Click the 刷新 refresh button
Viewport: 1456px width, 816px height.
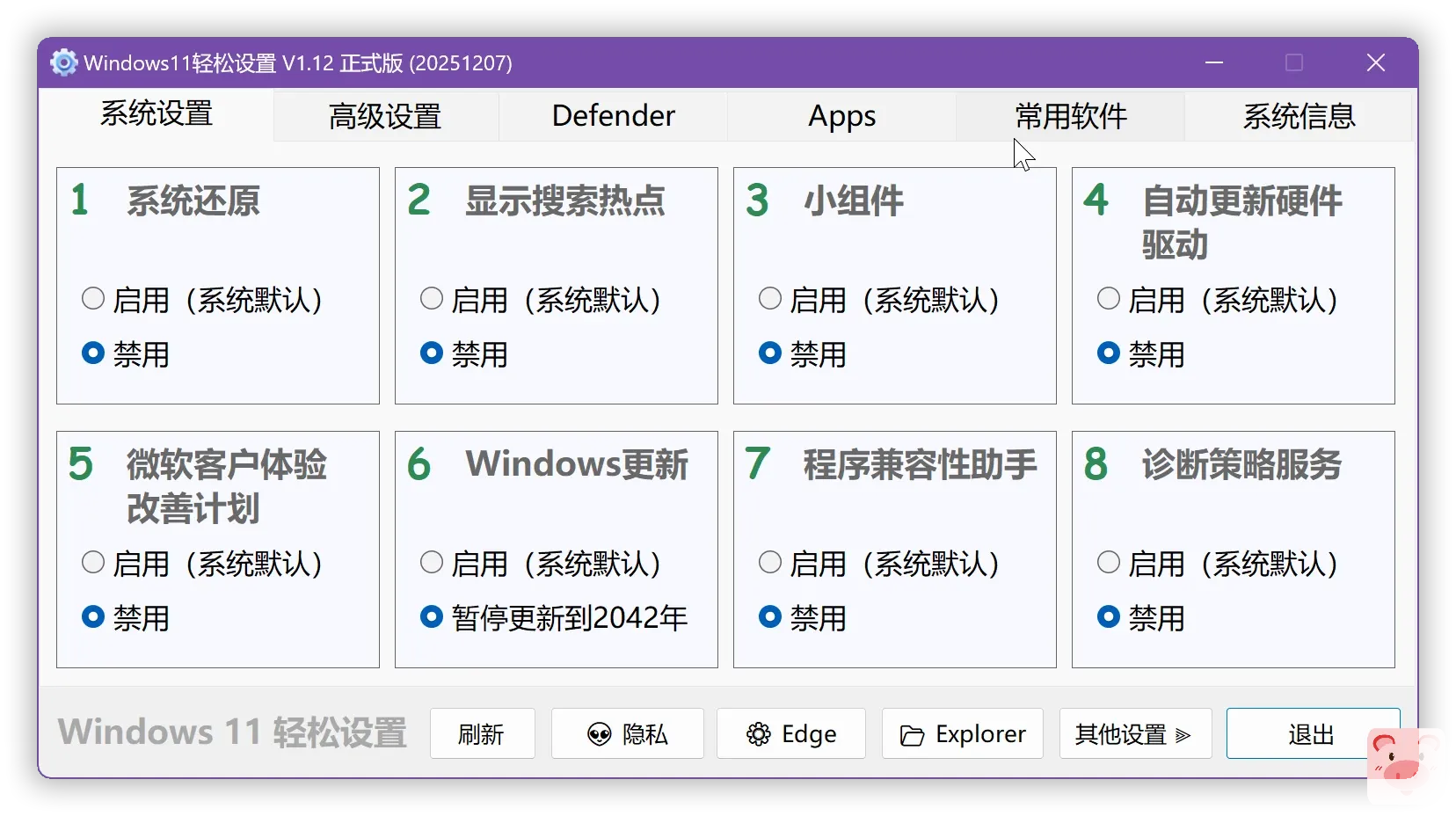point(482,733)
